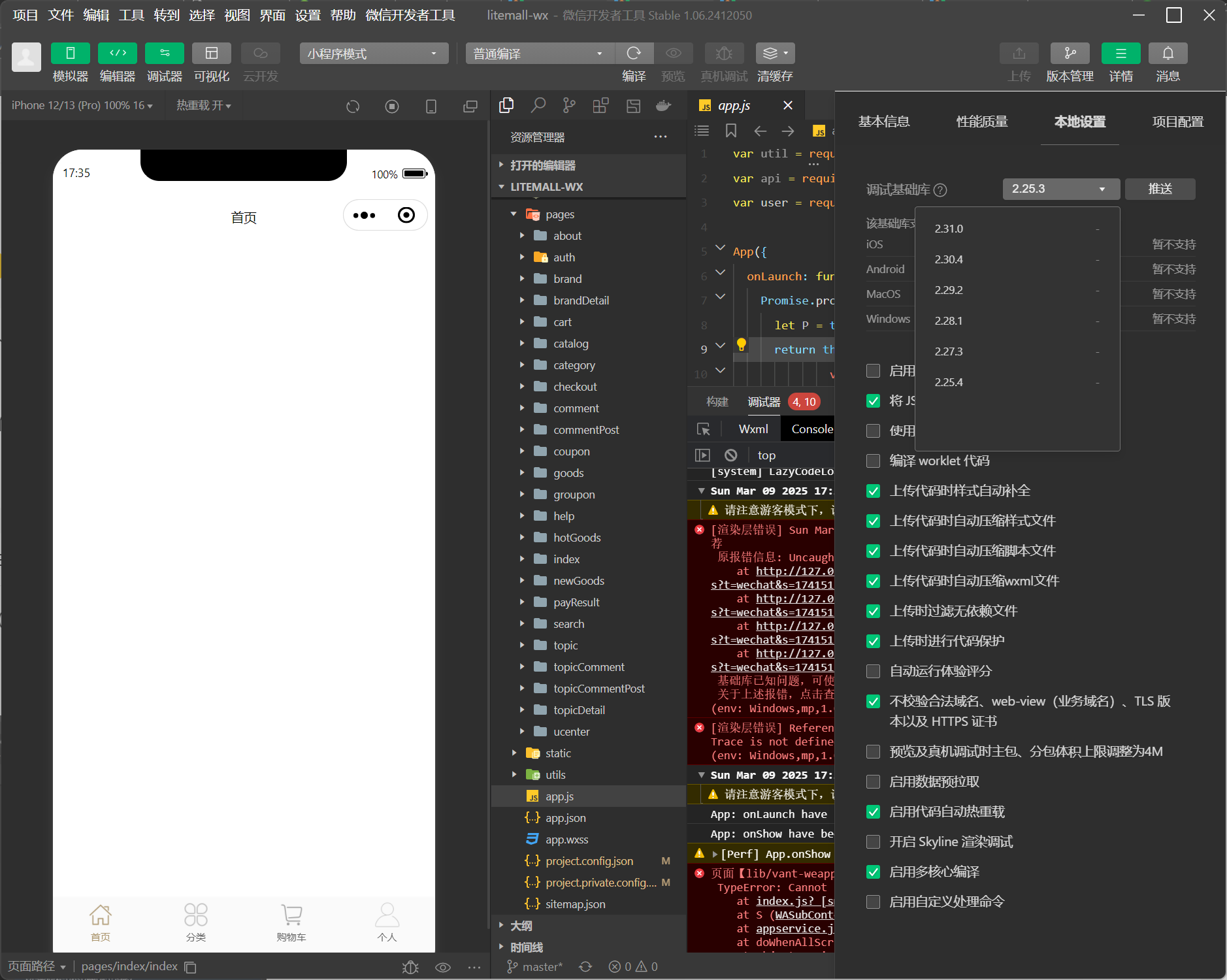Toggle the editor panel button
Viewport: 1227px width, 980px height.
[x=118, y=54]
